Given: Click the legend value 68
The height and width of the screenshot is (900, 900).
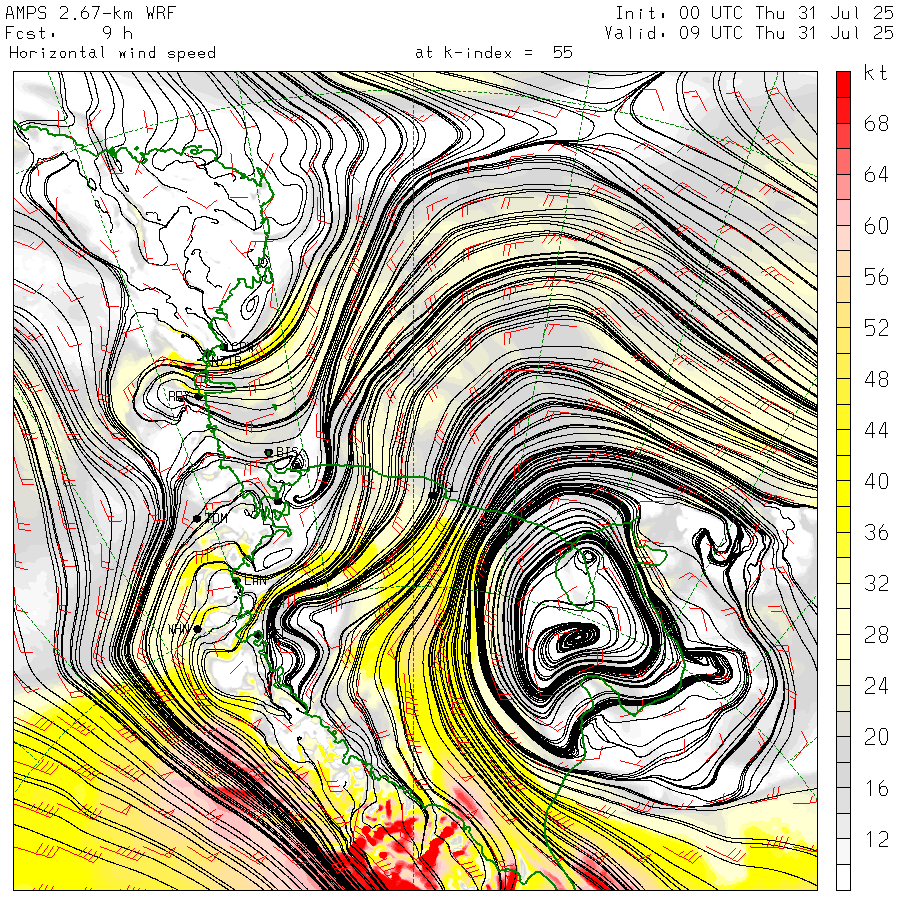Looking at the screenshot, I should click(876, 123).
